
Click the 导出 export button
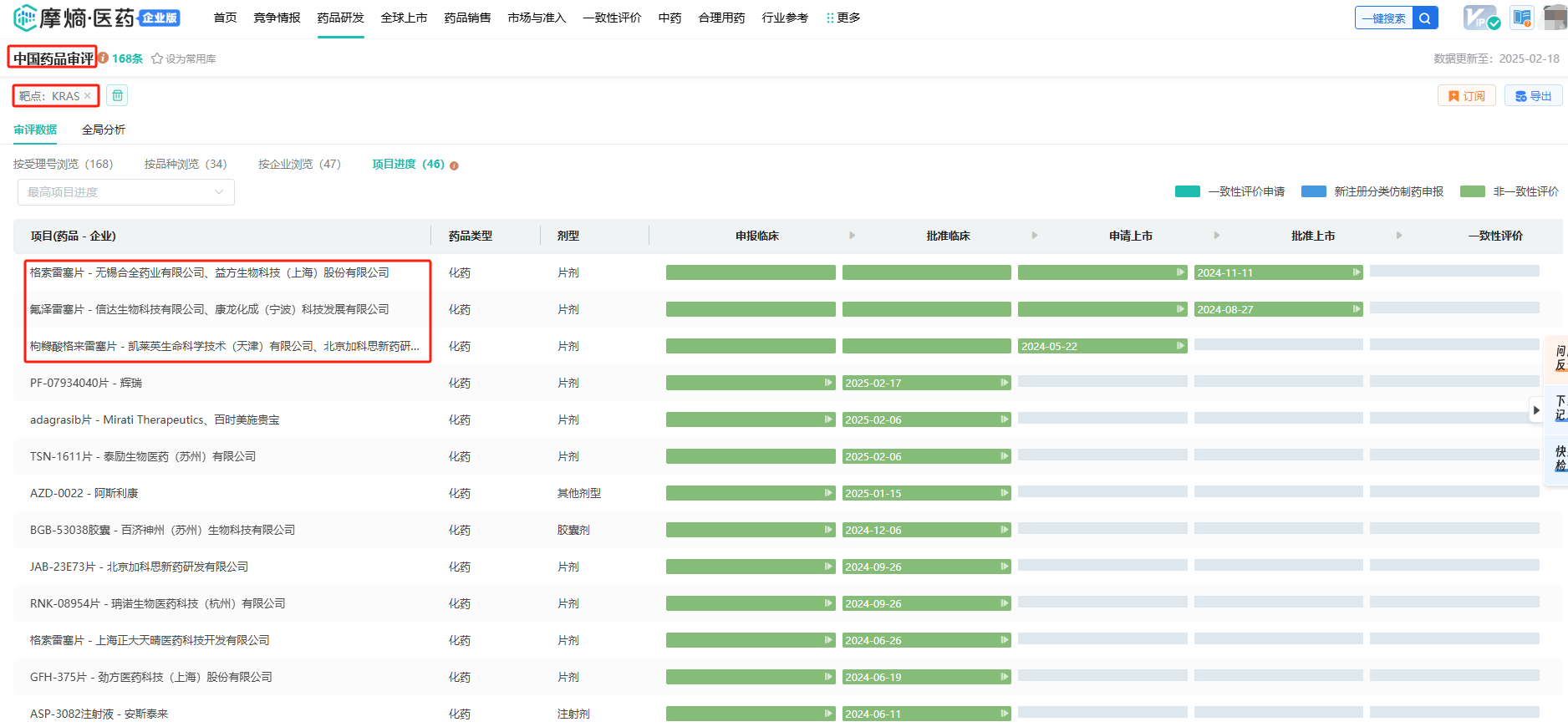click(x=1533, y=96)
